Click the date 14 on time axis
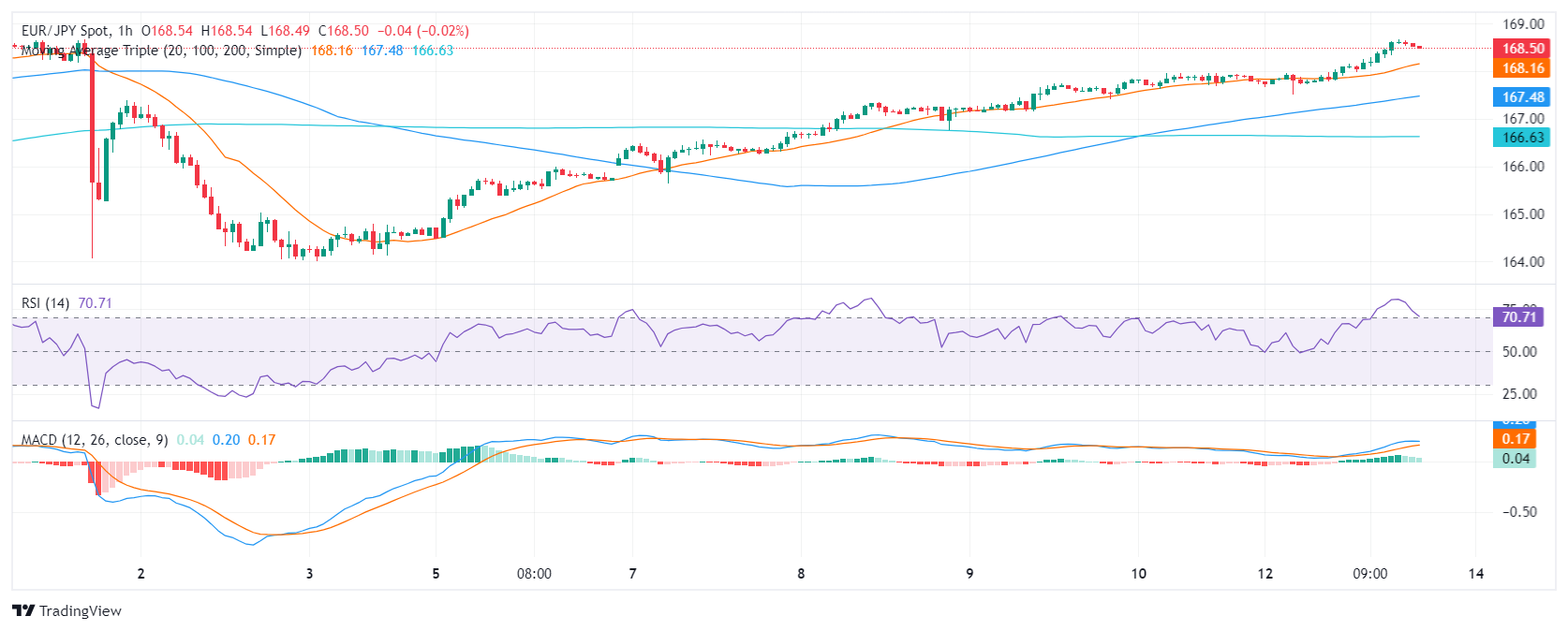The width and height of the screenshot is (1568, 631). coord(1476,574)
